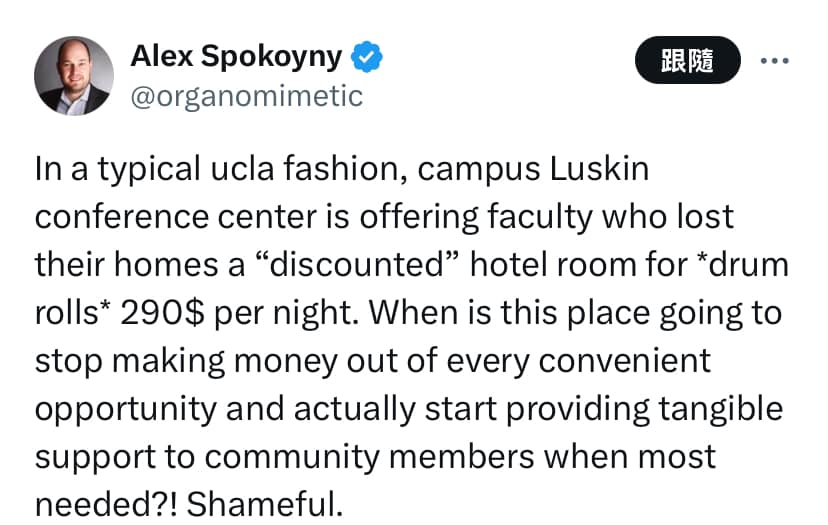This screenshot has height=525, width=828.
Task: Click the word "convenient" in the tweet
Action: click(x=627, y=361)
